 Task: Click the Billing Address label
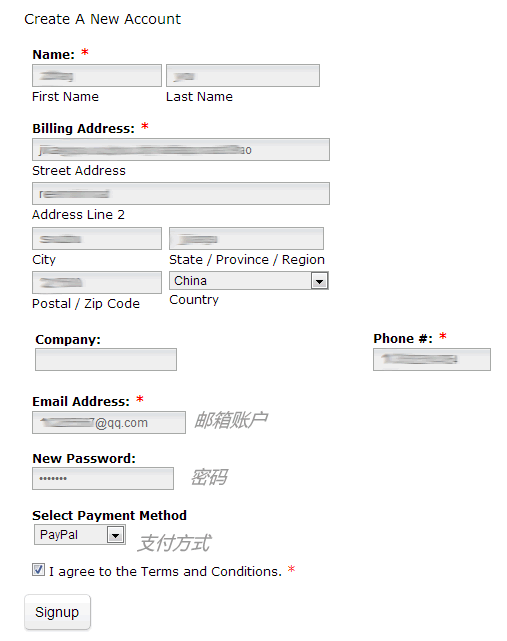click(83, 129)
